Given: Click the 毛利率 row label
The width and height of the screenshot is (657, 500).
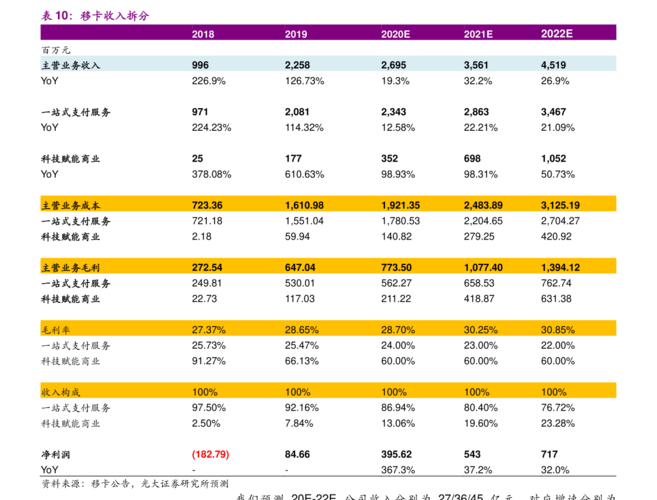Looking at the screenshot, I should coord(54,329).
